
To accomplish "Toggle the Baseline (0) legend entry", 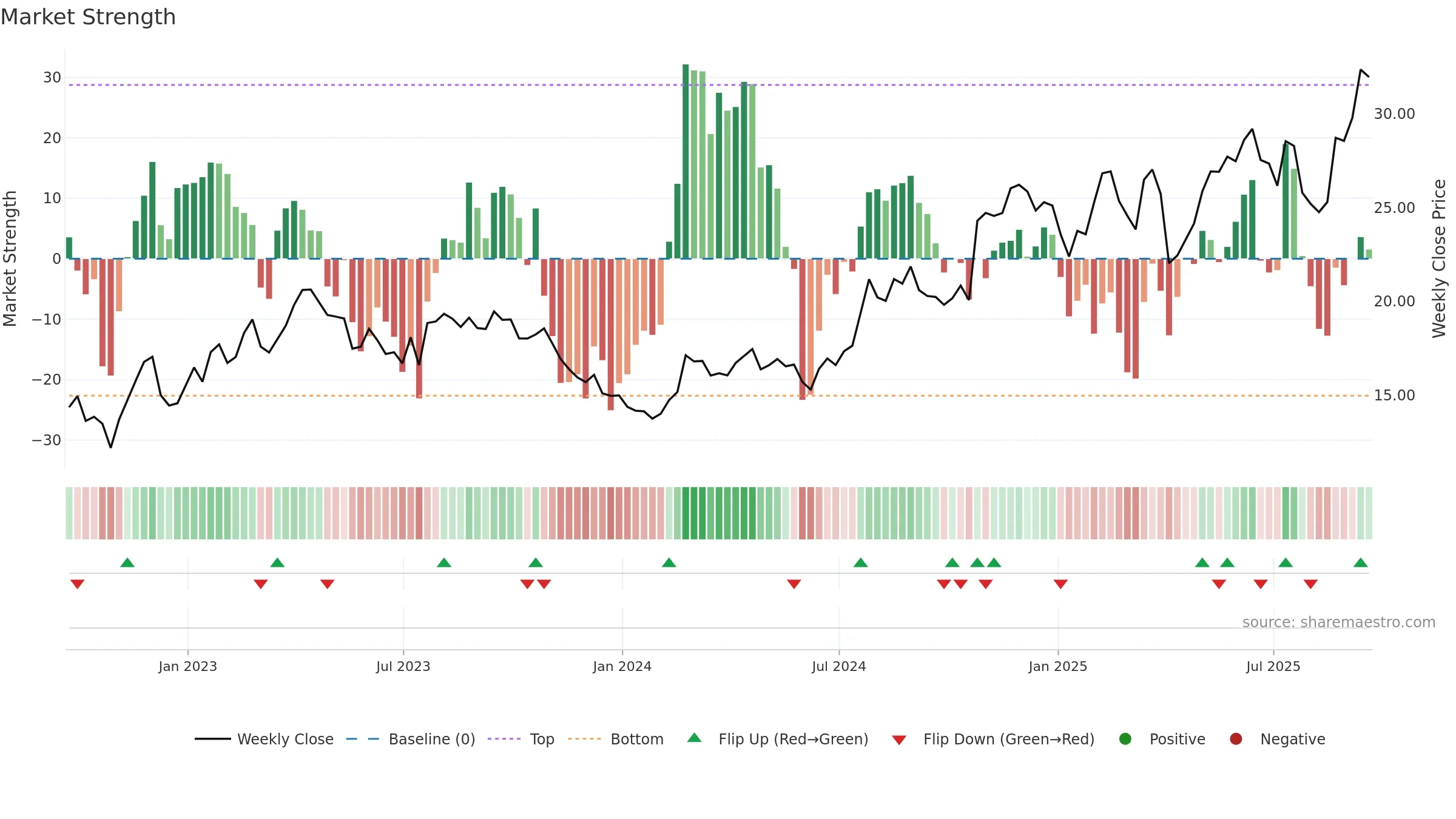I will click(411, 739).
